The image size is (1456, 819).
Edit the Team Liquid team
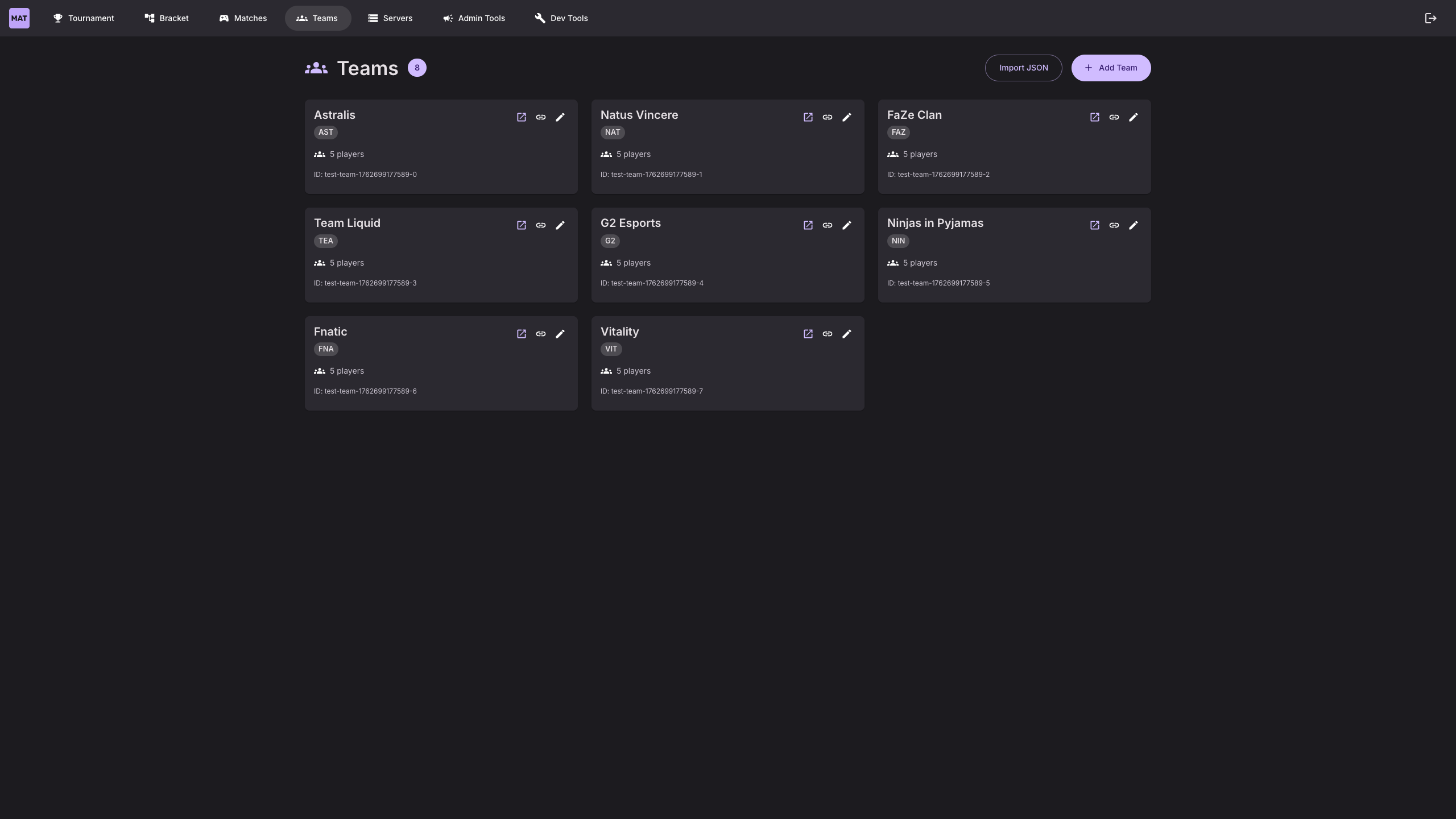560,225
